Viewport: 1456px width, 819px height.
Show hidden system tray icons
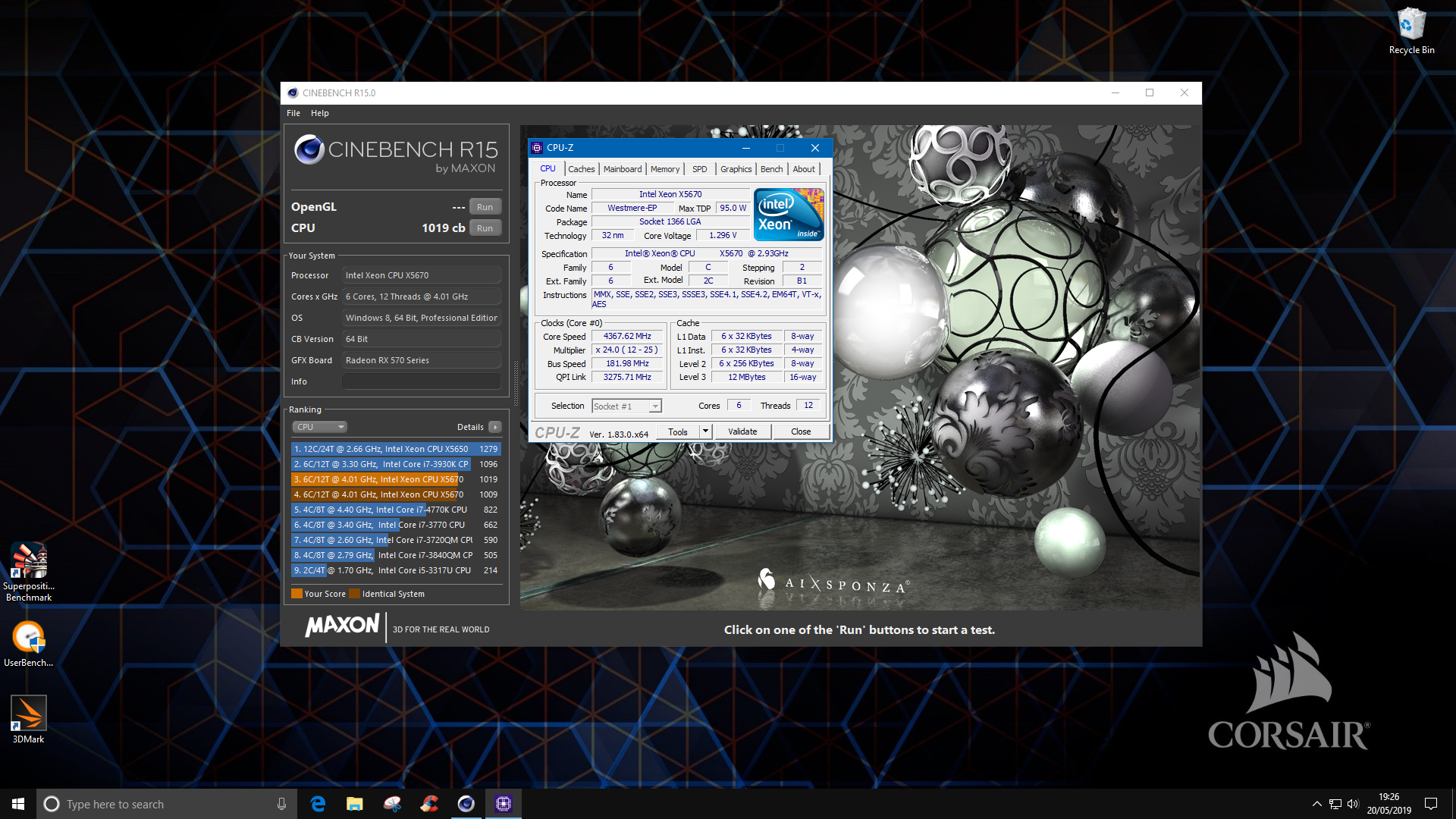click(x=1316, y=804)
